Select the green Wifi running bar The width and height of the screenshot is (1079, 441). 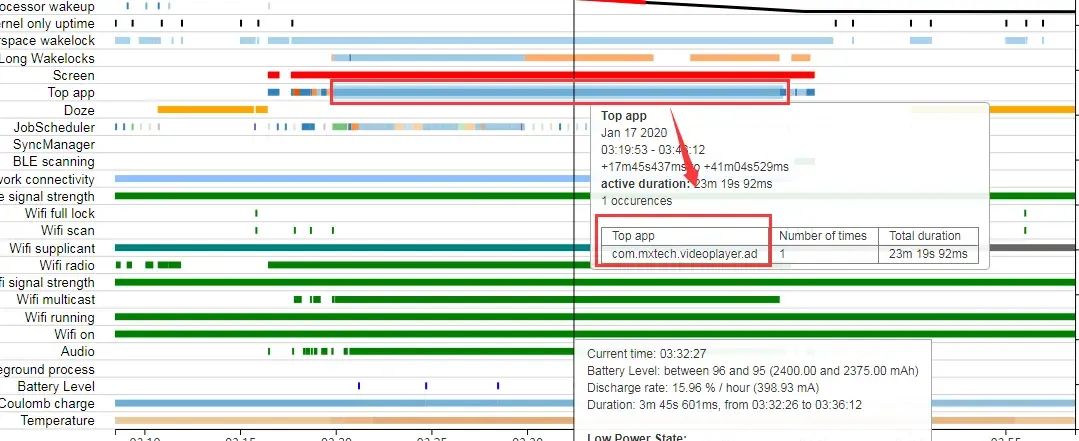[595, 316]
